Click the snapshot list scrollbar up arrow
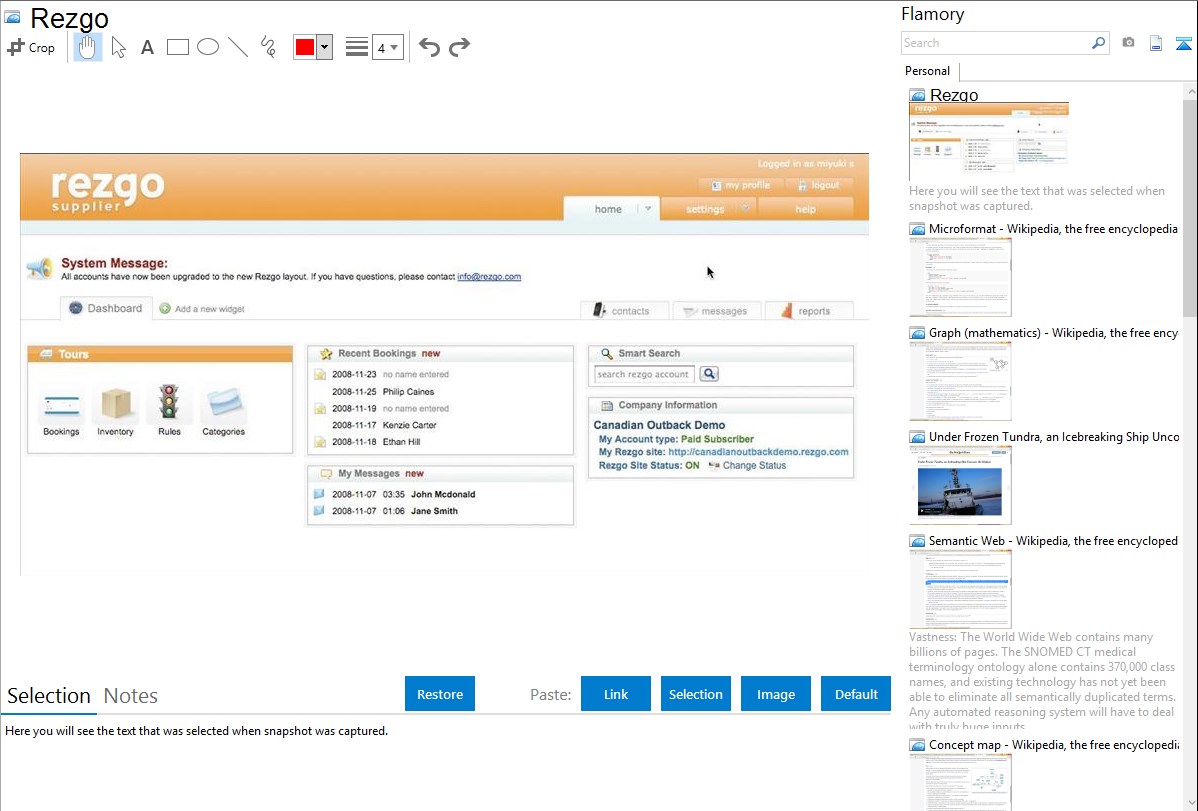The image size is (1198, 811). tap(1190, 92)
